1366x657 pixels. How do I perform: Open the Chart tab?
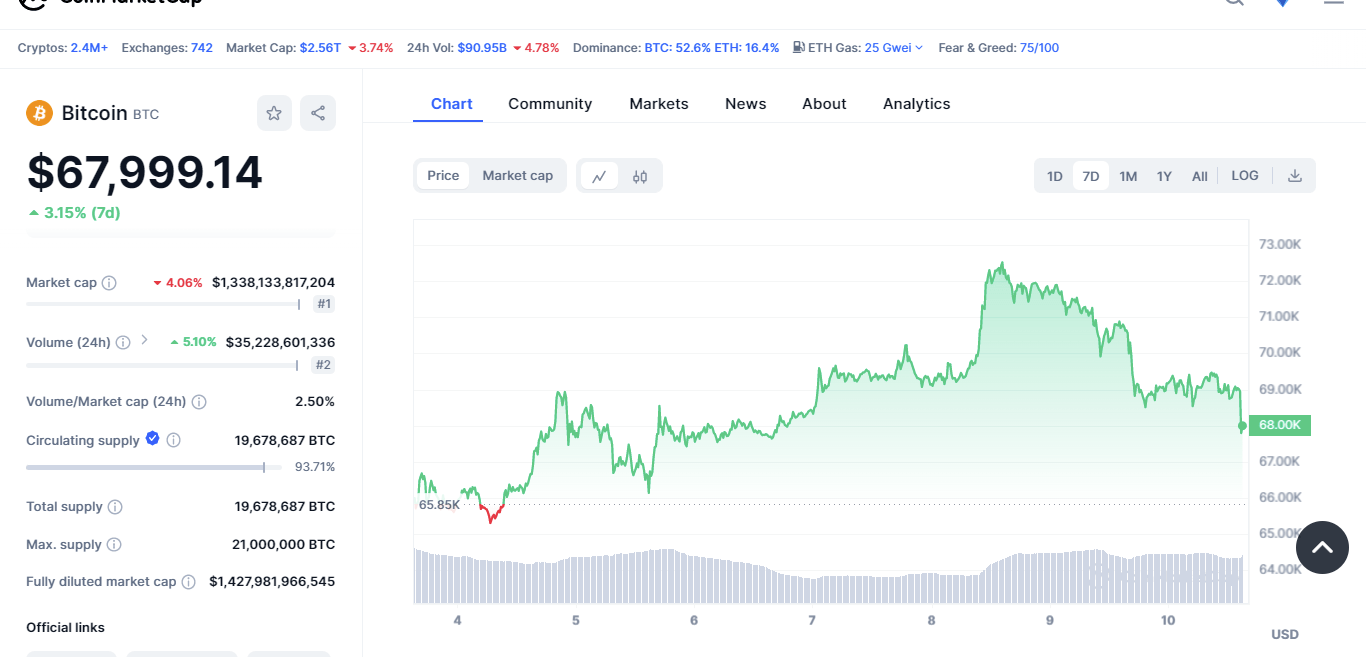pos(452,104)
